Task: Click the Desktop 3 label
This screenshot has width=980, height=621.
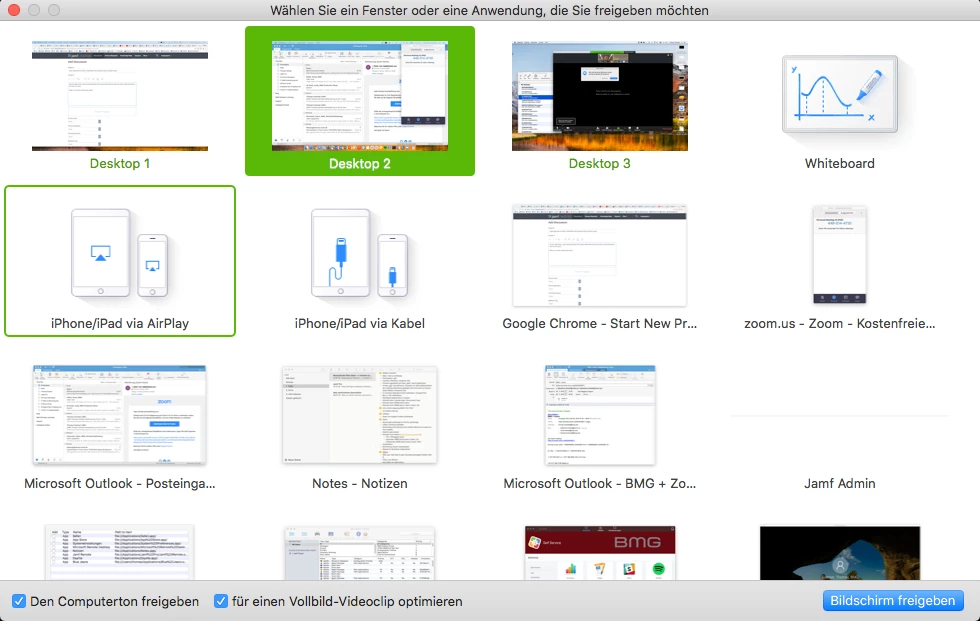Action: tap(599, 164)
